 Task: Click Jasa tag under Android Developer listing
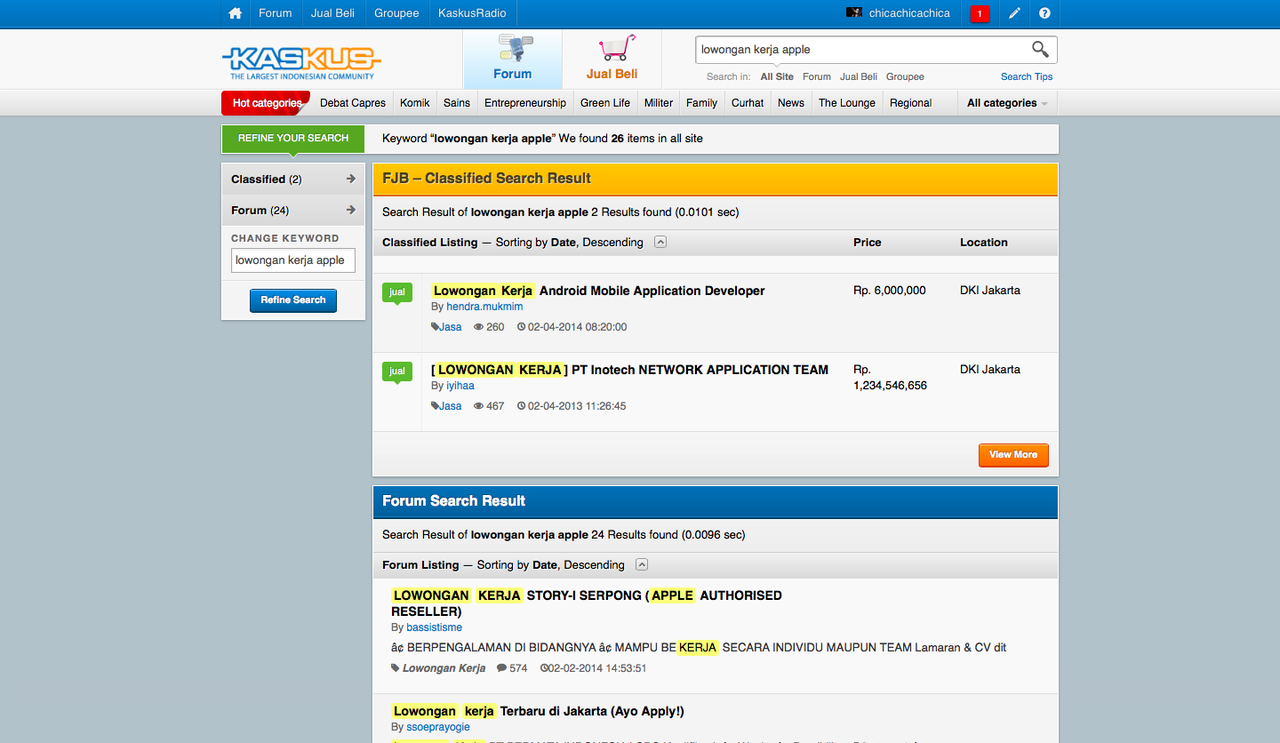[x=450, y=327]
